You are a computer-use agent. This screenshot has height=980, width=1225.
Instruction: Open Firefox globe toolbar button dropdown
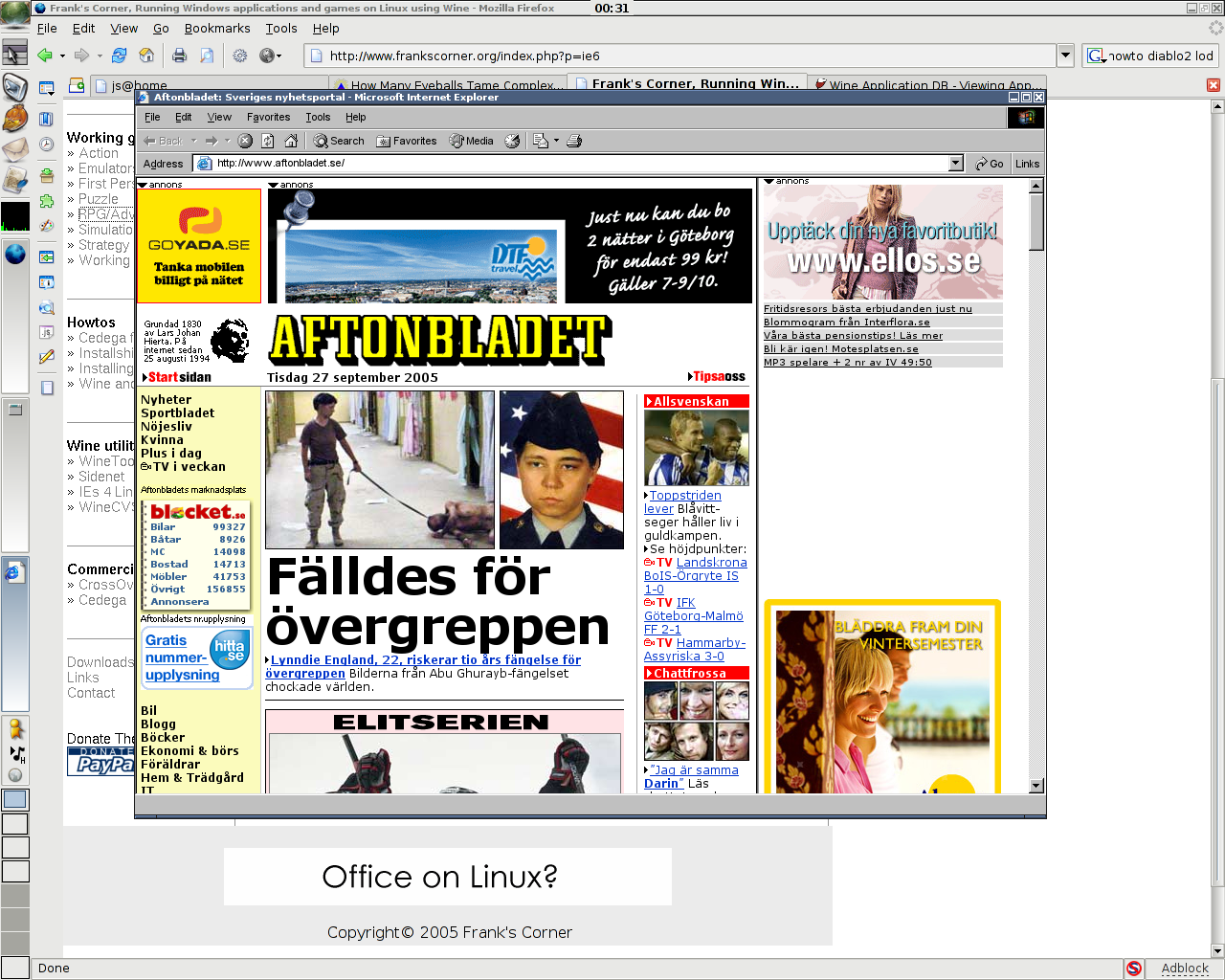click(x=278, y=56)
